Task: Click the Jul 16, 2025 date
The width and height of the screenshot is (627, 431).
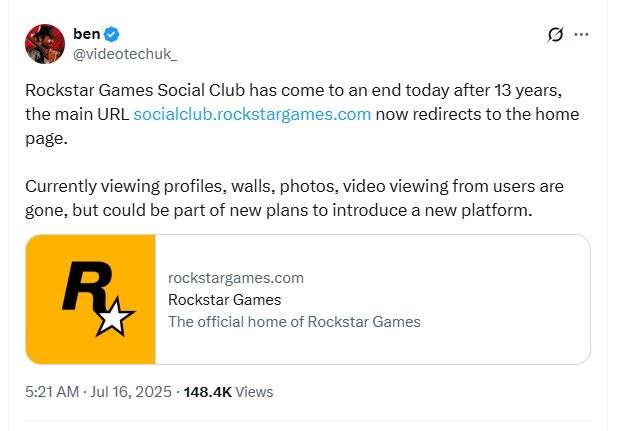Action: coord(131,392)
